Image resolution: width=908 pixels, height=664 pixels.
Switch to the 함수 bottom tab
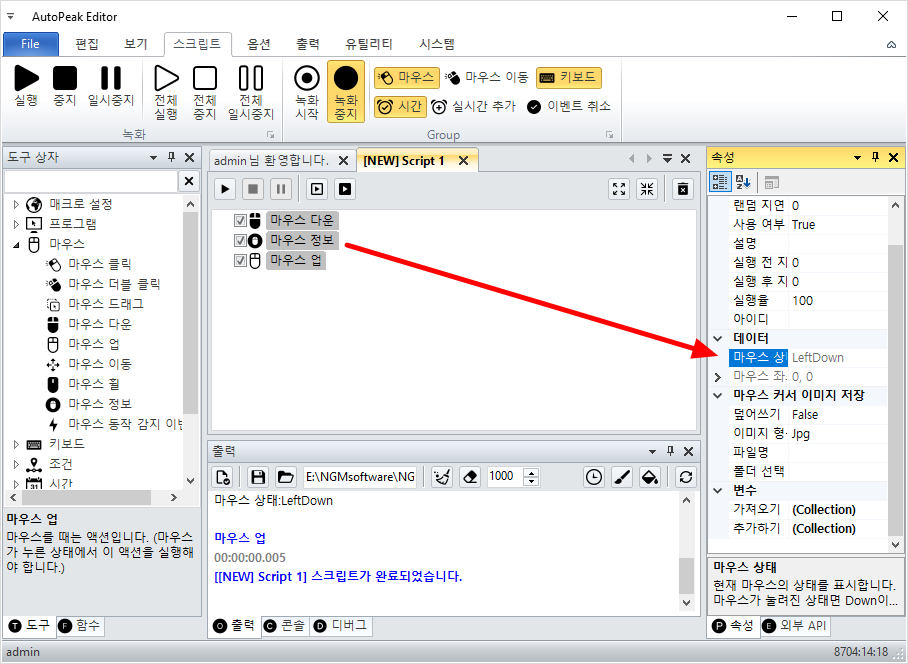coord(81,625)
